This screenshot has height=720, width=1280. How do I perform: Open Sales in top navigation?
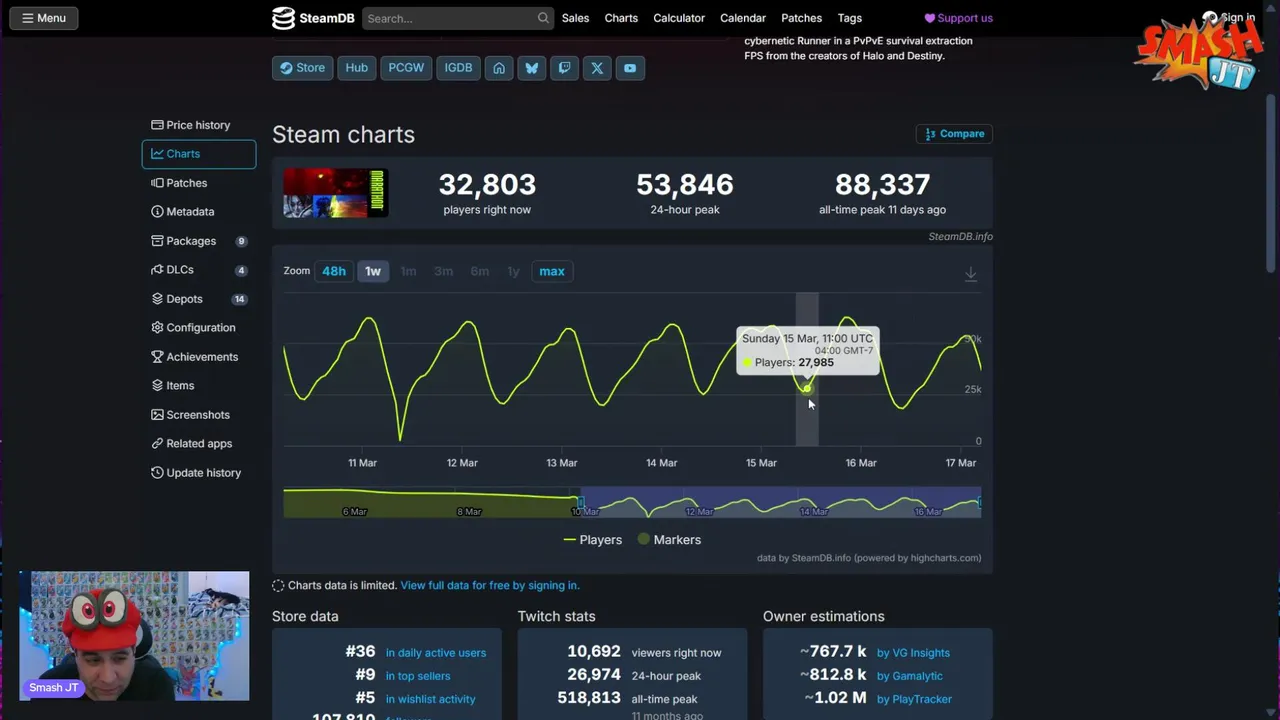[575, 18]
